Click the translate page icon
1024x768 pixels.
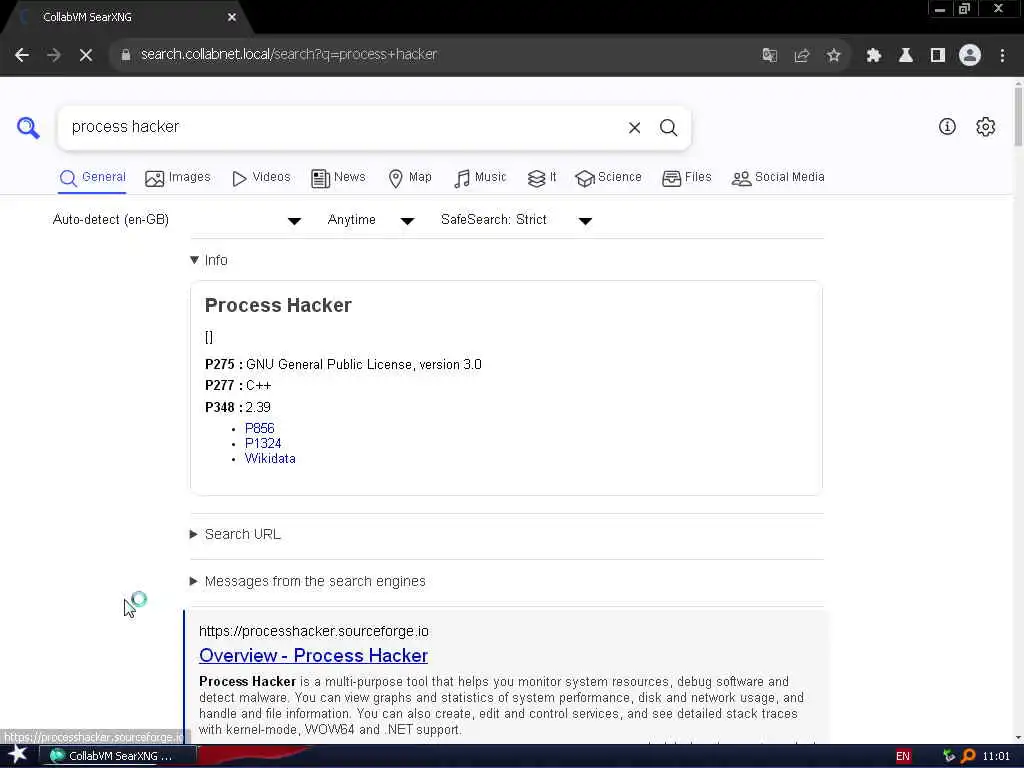769,55
